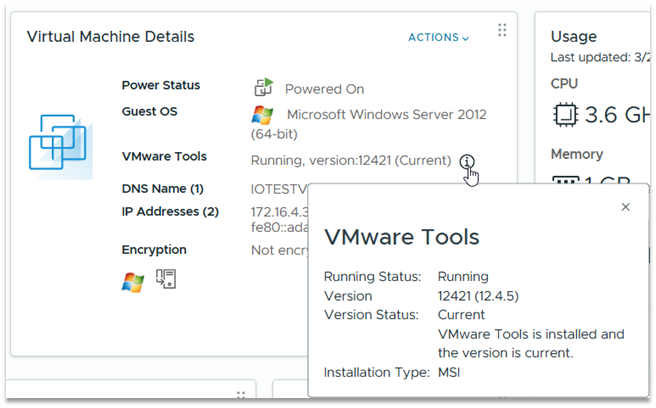Click the 'Guest OS' label

tap(149, 111)
